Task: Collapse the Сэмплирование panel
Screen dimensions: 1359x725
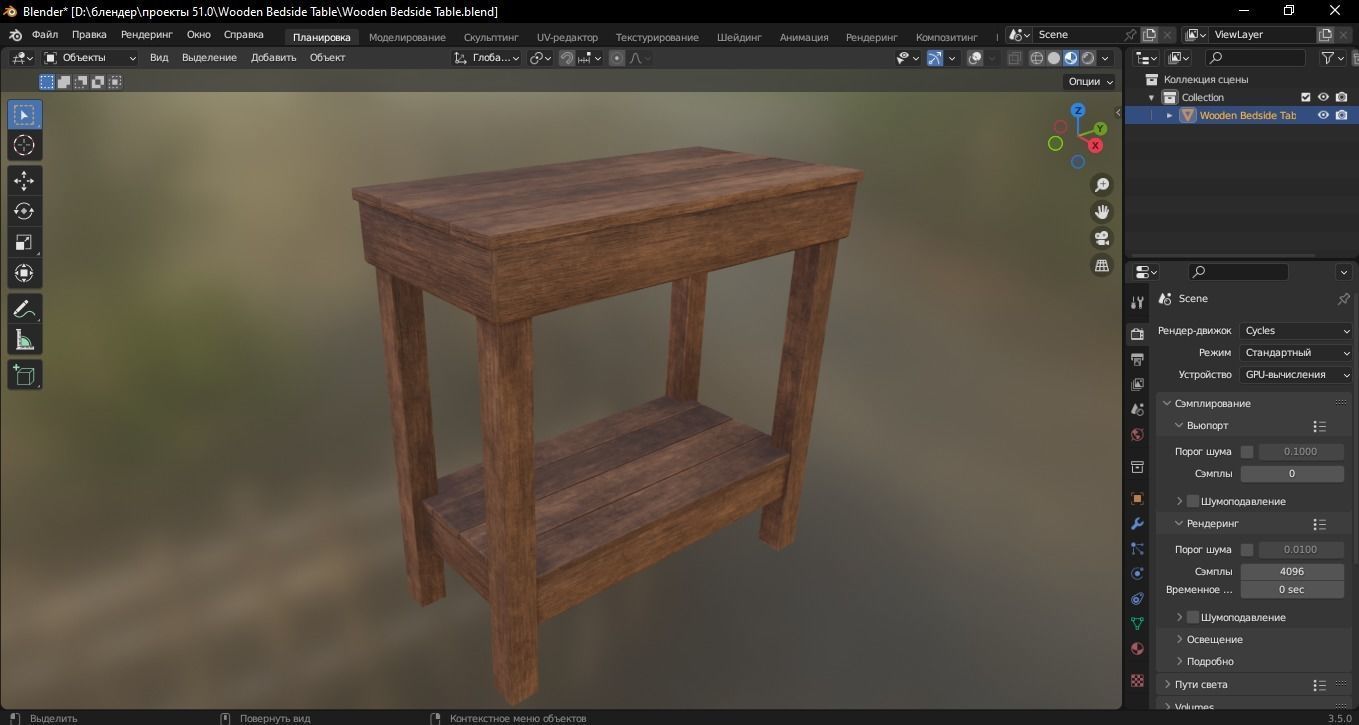Action: click(x=1212, y=403)
